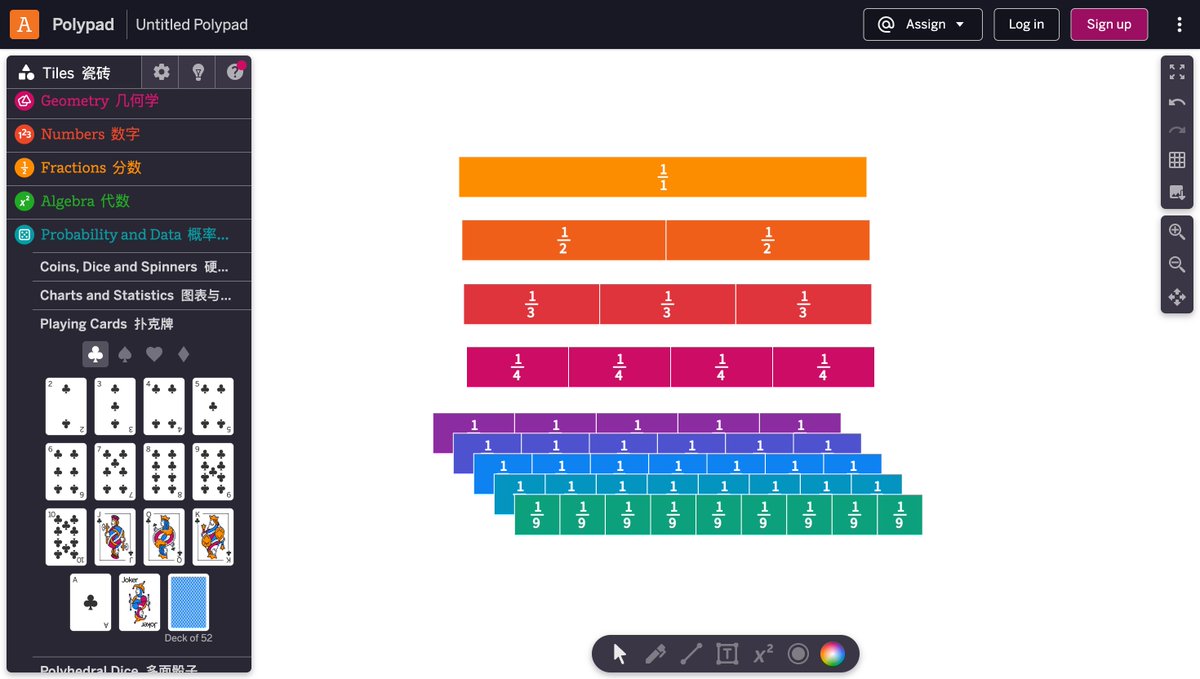Pick the King of clubs card
The height and width of the screenshot is (679, 1200).
click(213, 537)
